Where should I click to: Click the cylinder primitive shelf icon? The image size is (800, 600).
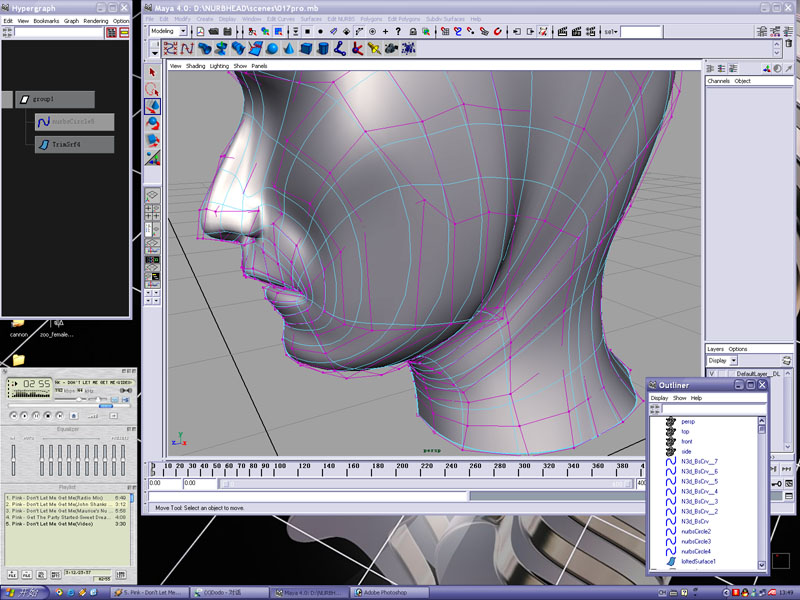click(x=323, y=49)
